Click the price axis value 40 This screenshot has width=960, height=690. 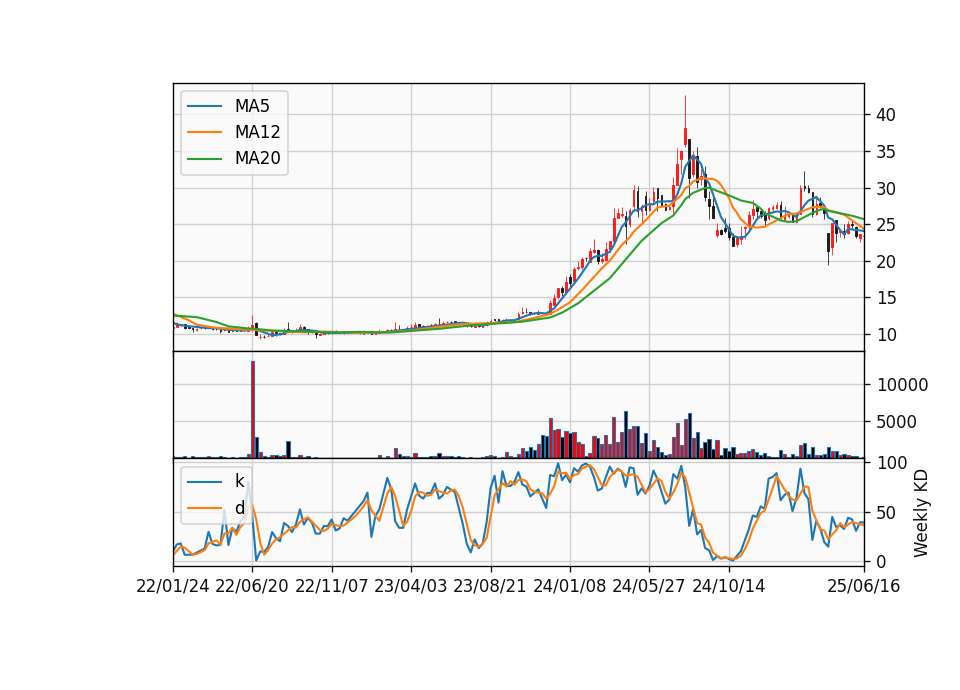click(886, 115)
